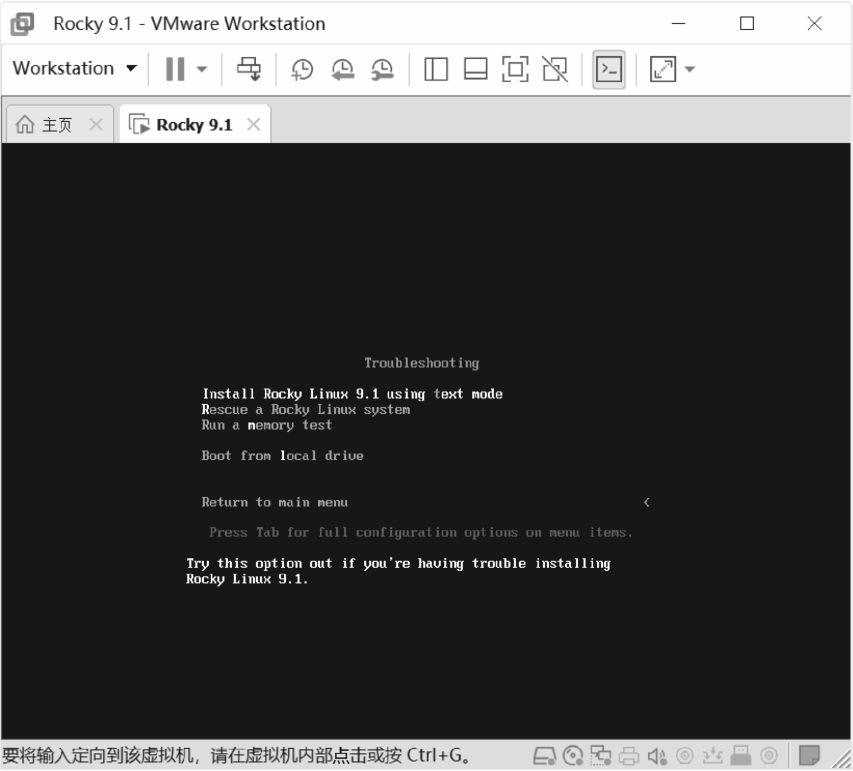Screen dimensions: 853x771
Task: Maximize the VMware Workstation window
Action: point(746,23)
